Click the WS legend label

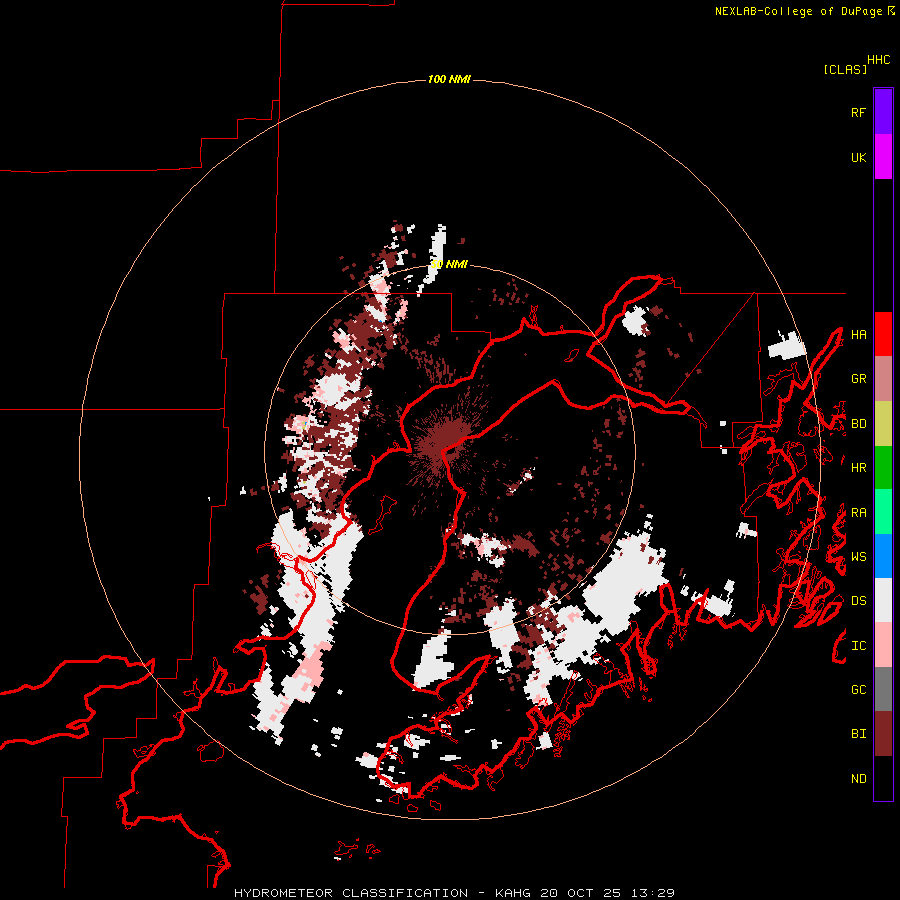click(858, 557)
